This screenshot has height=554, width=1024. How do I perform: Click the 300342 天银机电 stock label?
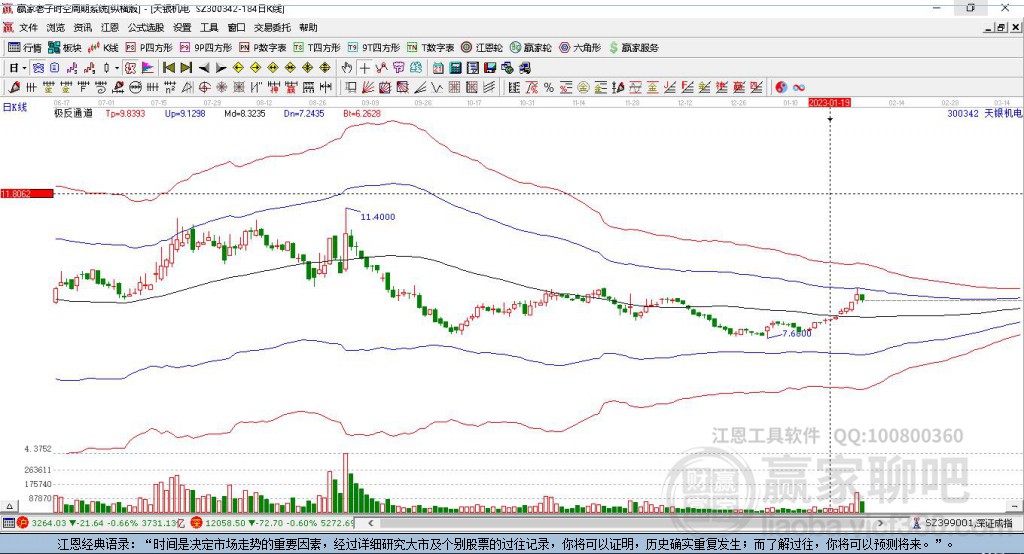click(984, 113)
